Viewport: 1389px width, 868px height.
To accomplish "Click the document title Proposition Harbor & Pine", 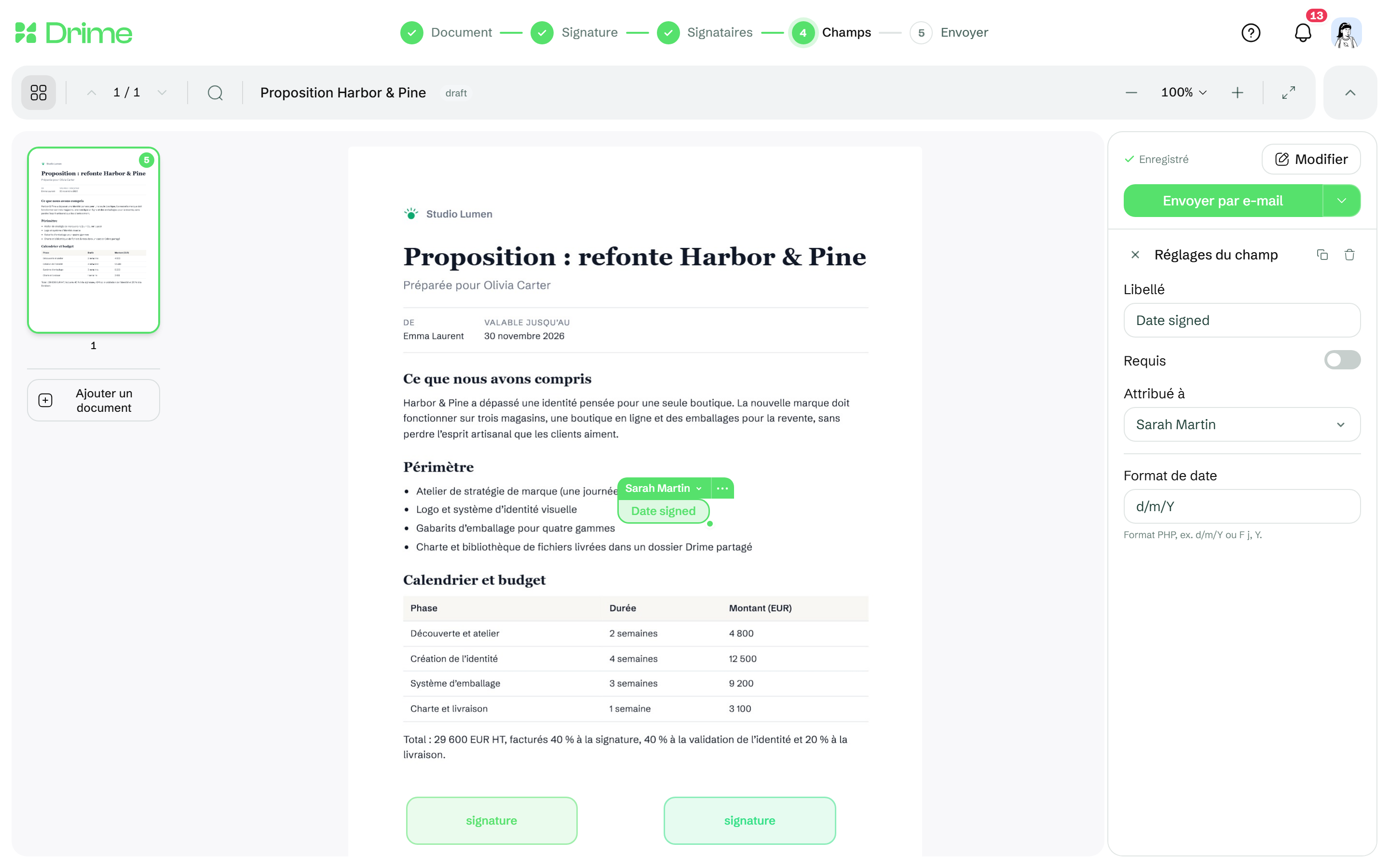I will [x=343, y=93].
